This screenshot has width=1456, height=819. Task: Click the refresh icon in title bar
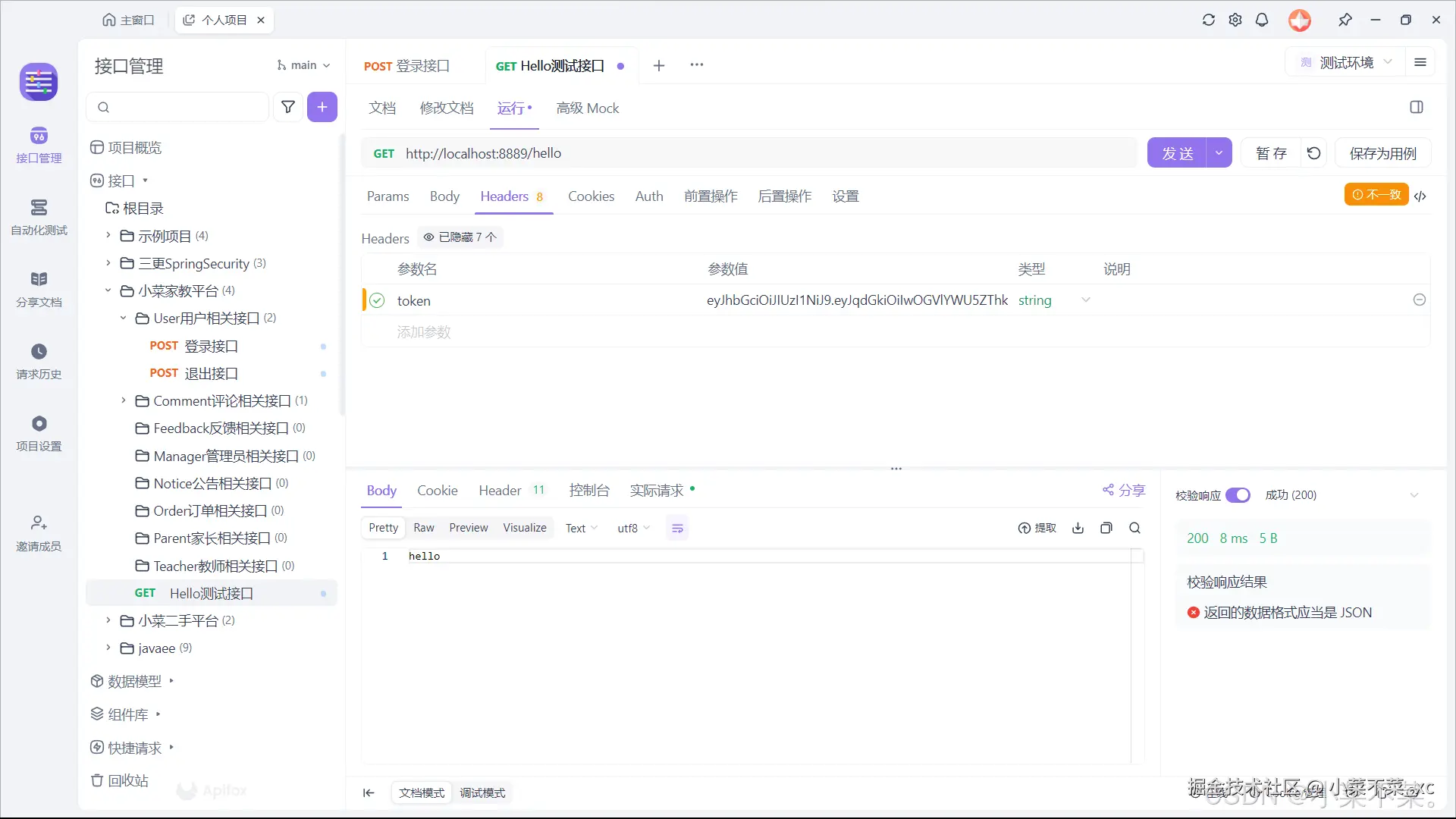pos(1209,20)
